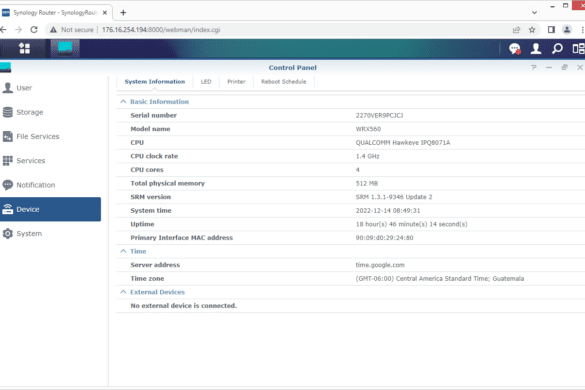The width and height of the screenshot is (585, 390).
Task: Open the search magnifier icon
Action: (557, 49)
